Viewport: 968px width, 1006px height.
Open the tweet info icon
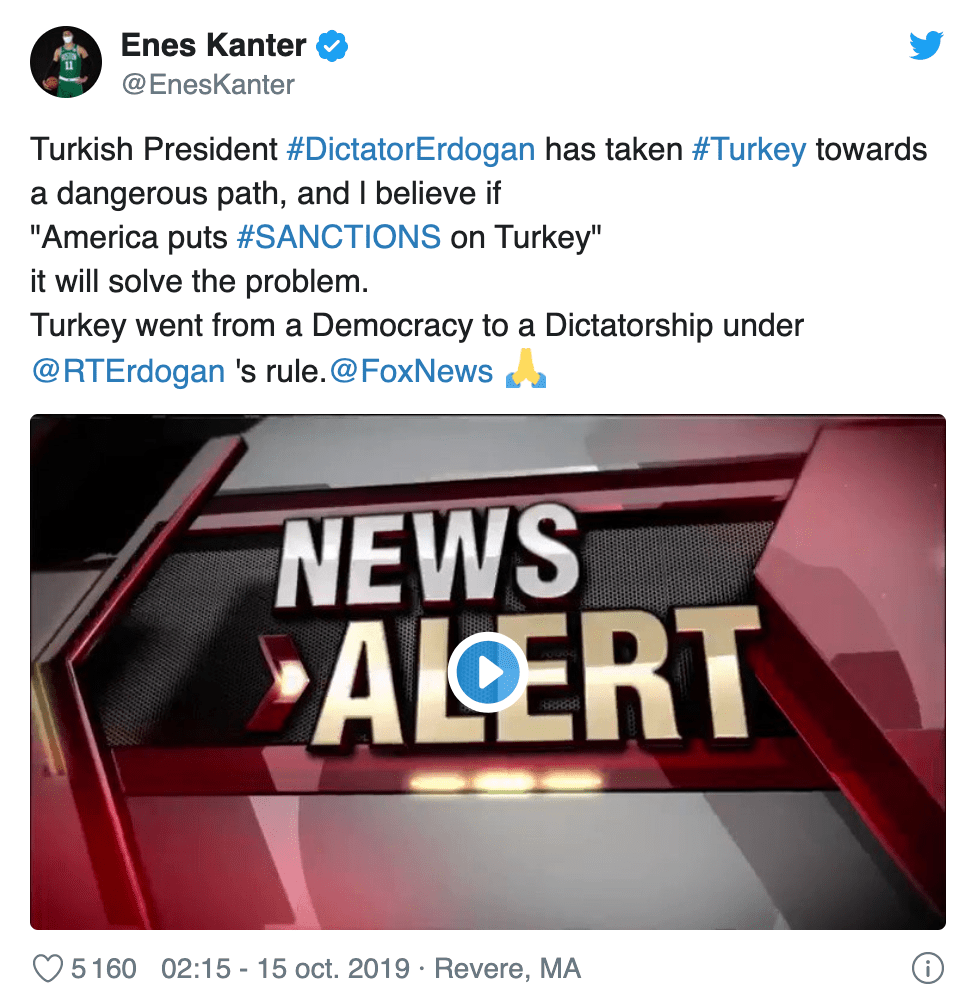(x=928, y=968)
